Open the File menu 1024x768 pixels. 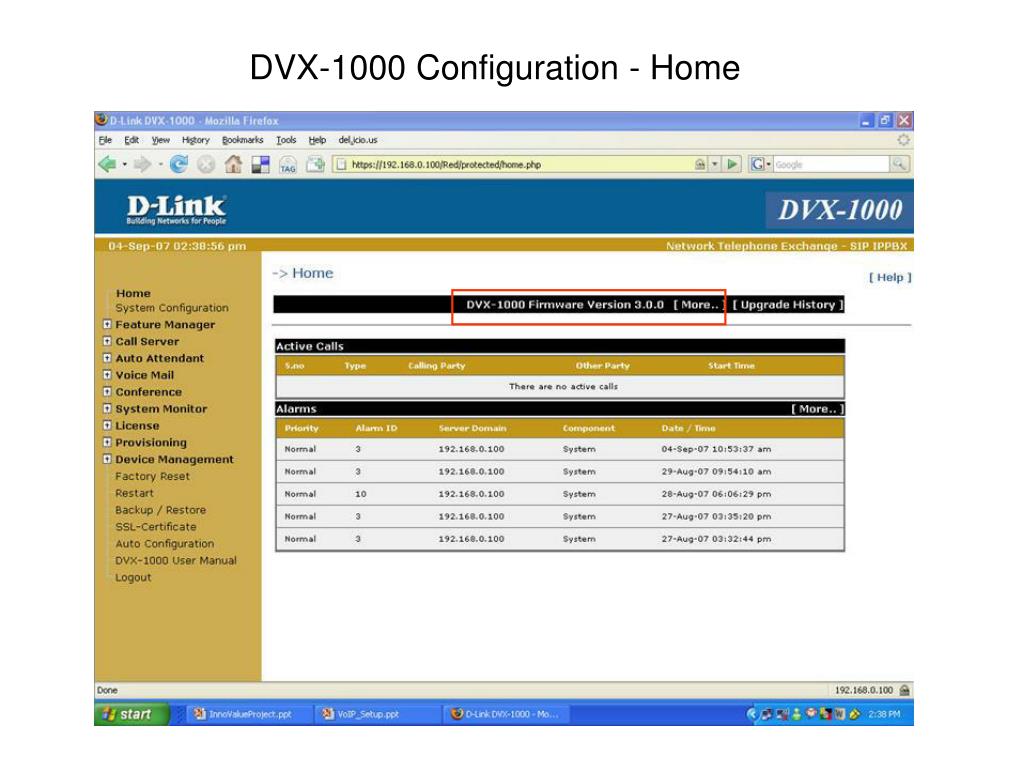tap(105, 140)
